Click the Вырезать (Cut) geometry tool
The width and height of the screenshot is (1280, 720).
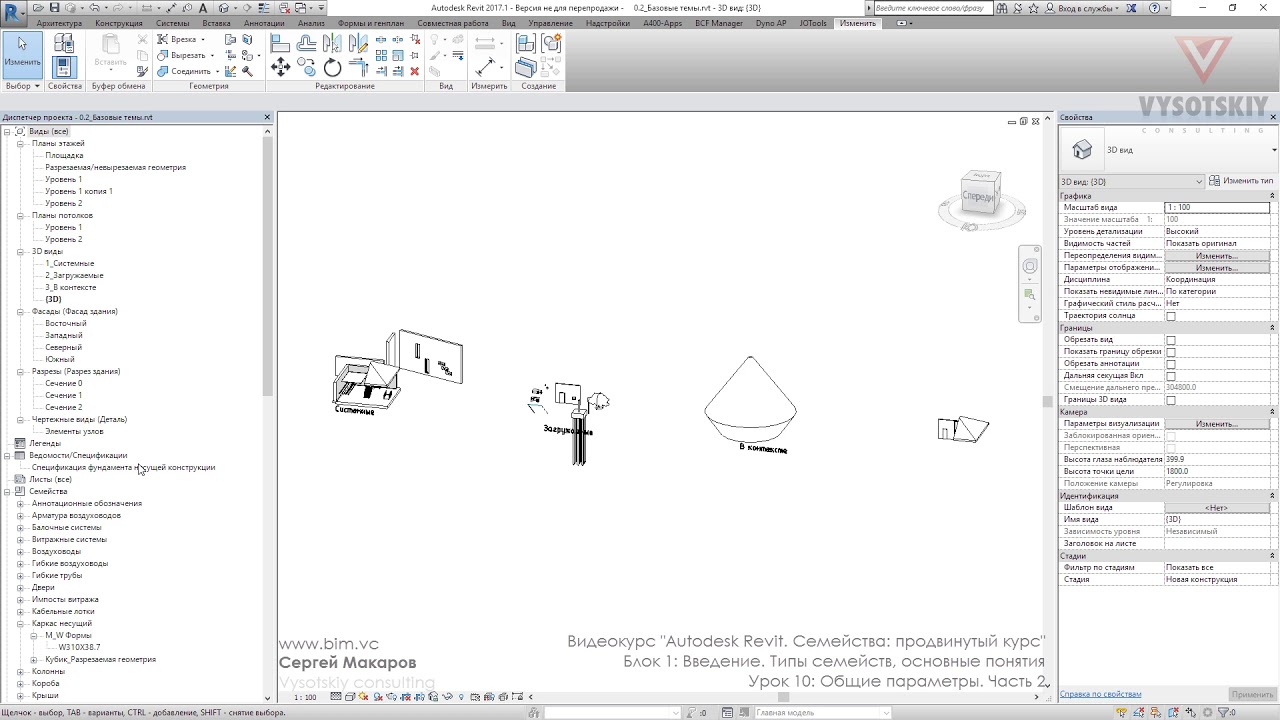(185, 56)
